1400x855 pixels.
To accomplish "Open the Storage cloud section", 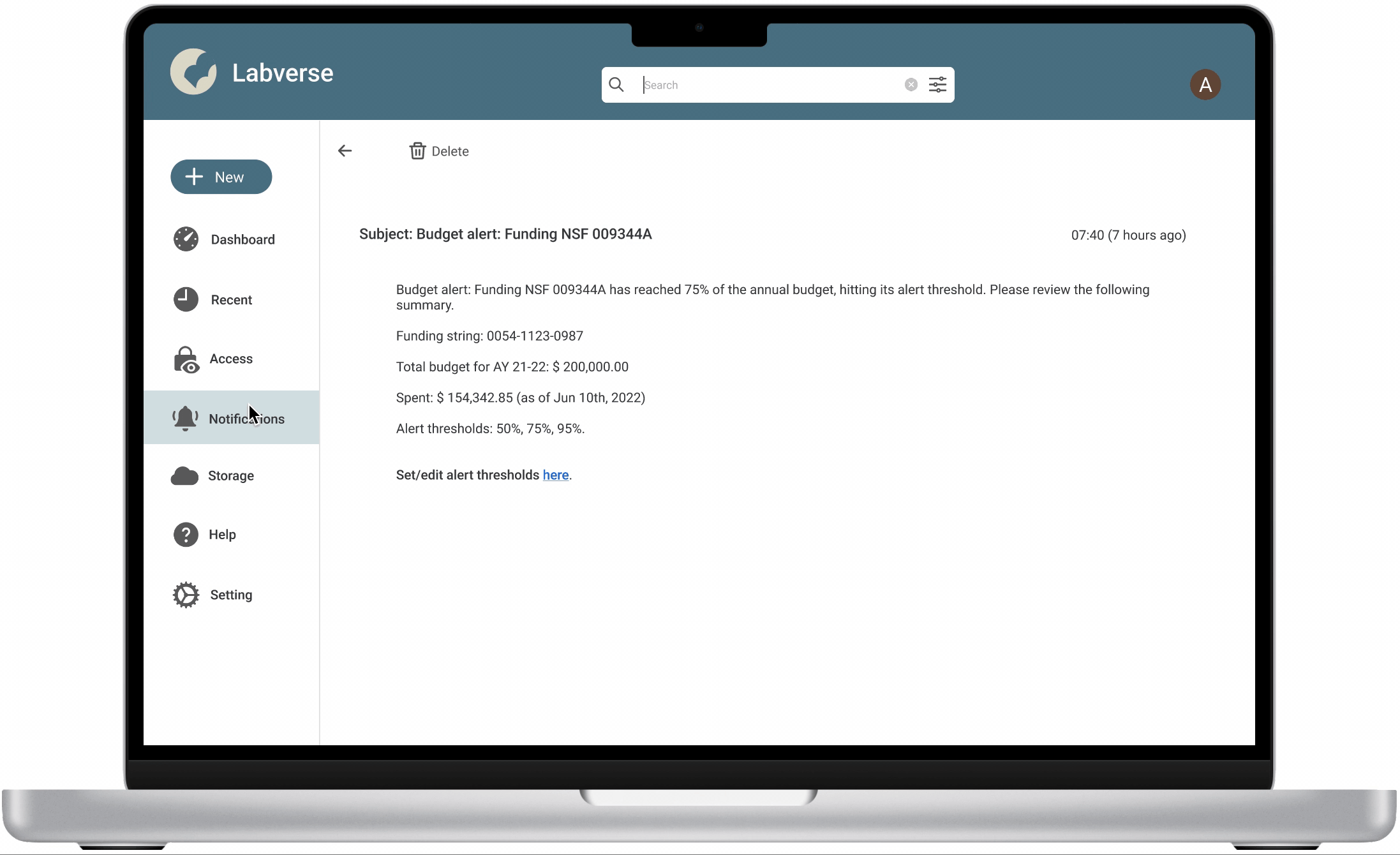I will (185, 475).
